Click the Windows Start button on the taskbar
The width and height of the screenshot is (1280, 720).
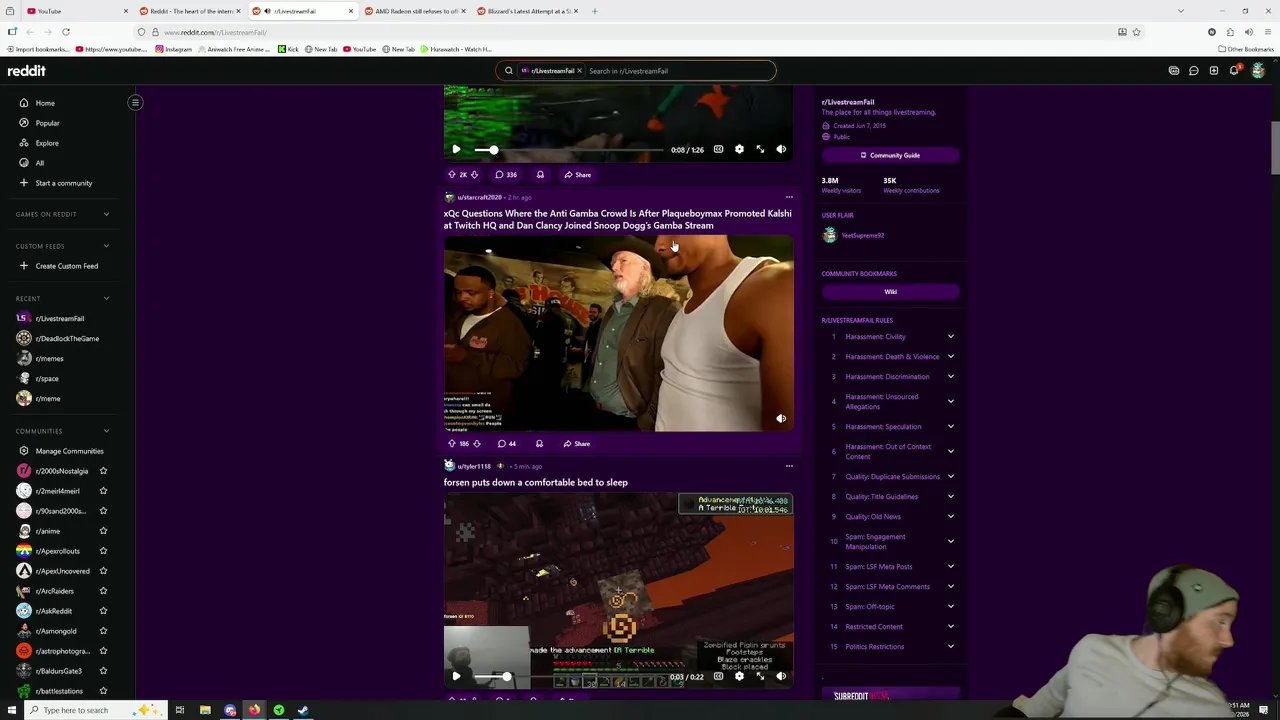coord(12,710)
